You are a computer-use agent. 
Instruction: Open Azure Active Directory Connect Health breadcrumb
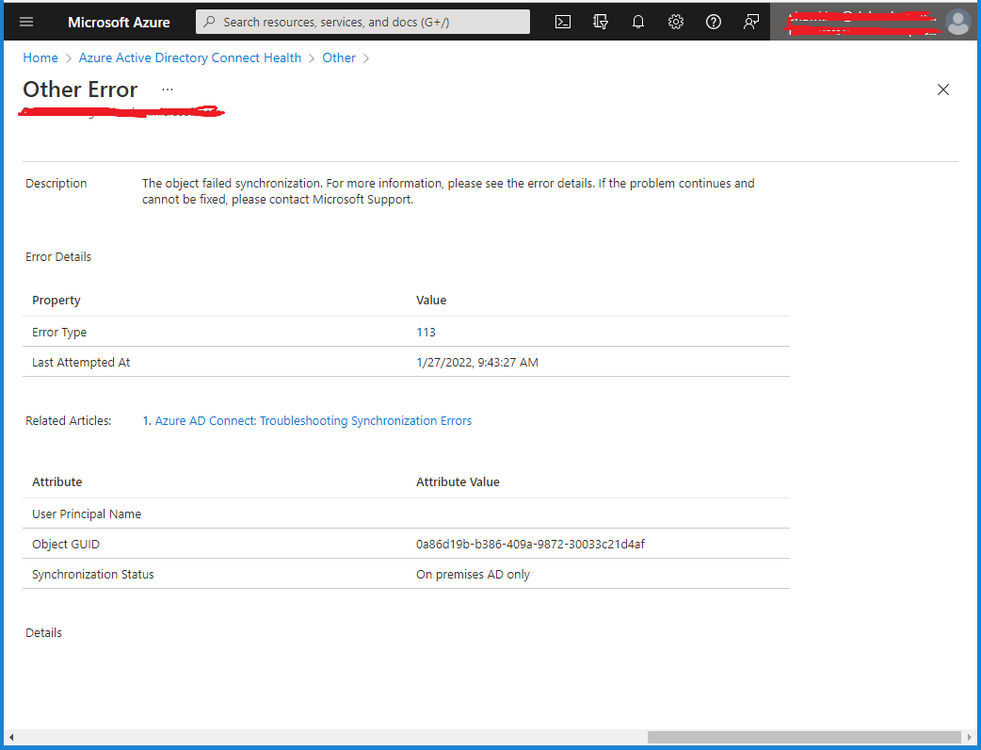pos(190,58)
